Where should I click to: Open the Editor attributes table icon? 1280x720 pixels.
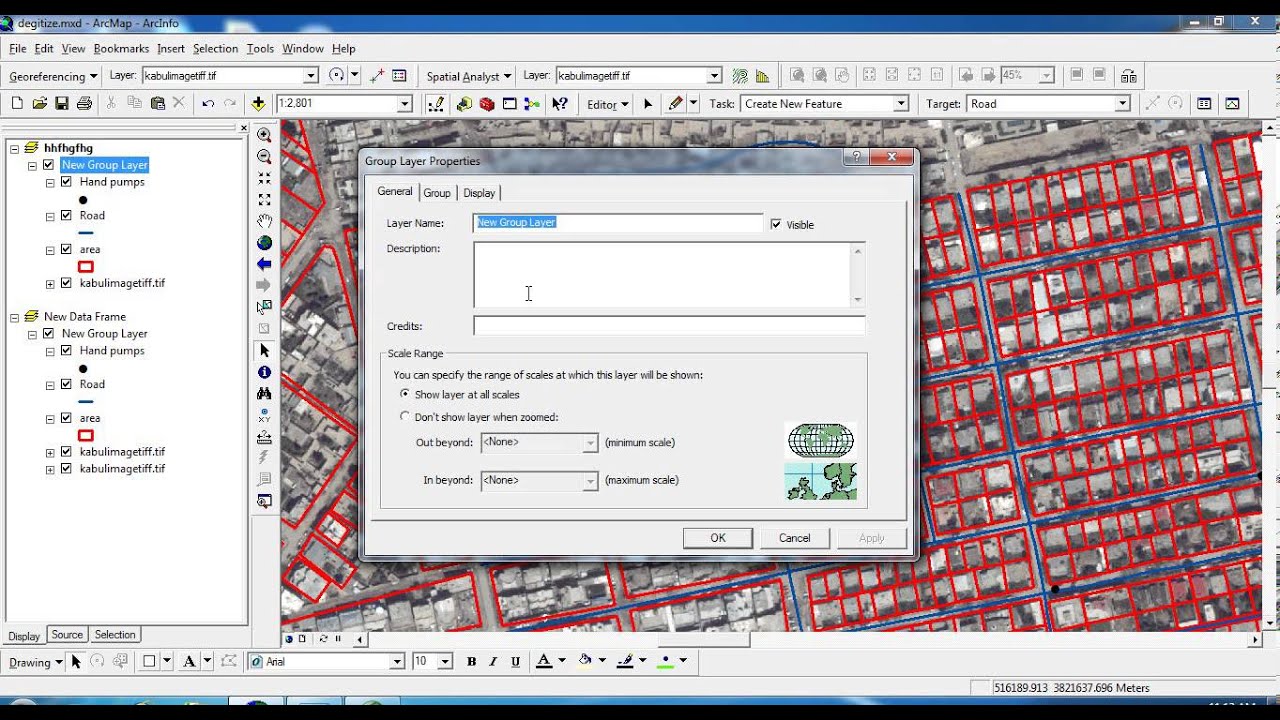tap(1204, 103)
